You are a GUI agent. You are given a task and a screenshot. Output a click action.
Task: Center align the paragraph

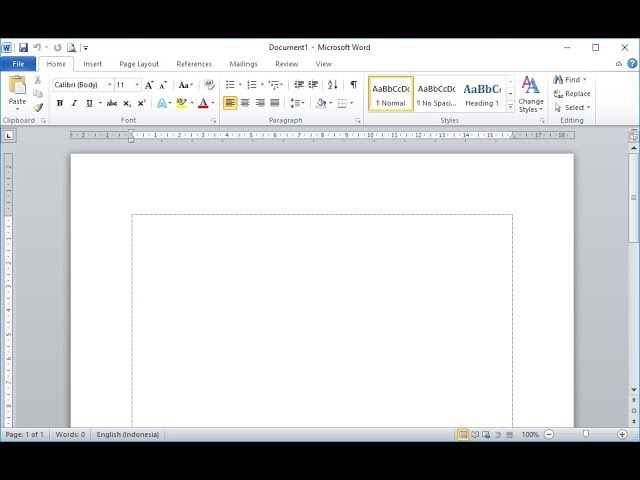click(x=245, y=103)
